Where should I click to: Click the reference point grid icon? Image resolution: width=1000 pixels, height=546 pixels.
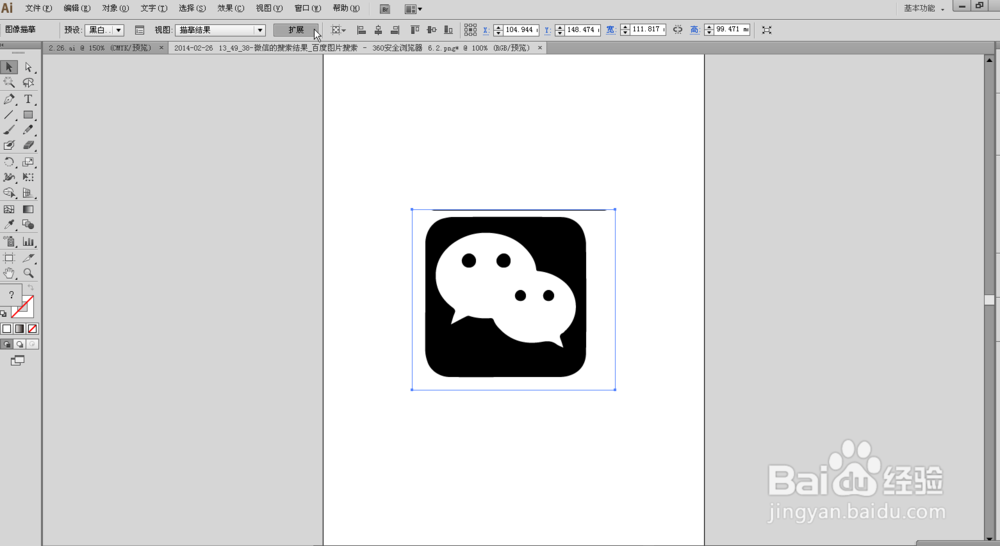point(471,30)
